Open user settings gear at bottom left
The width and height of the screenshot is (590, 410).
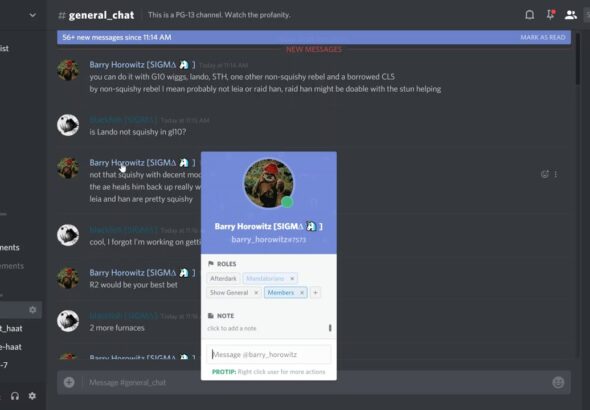click(x=32, y=396)
